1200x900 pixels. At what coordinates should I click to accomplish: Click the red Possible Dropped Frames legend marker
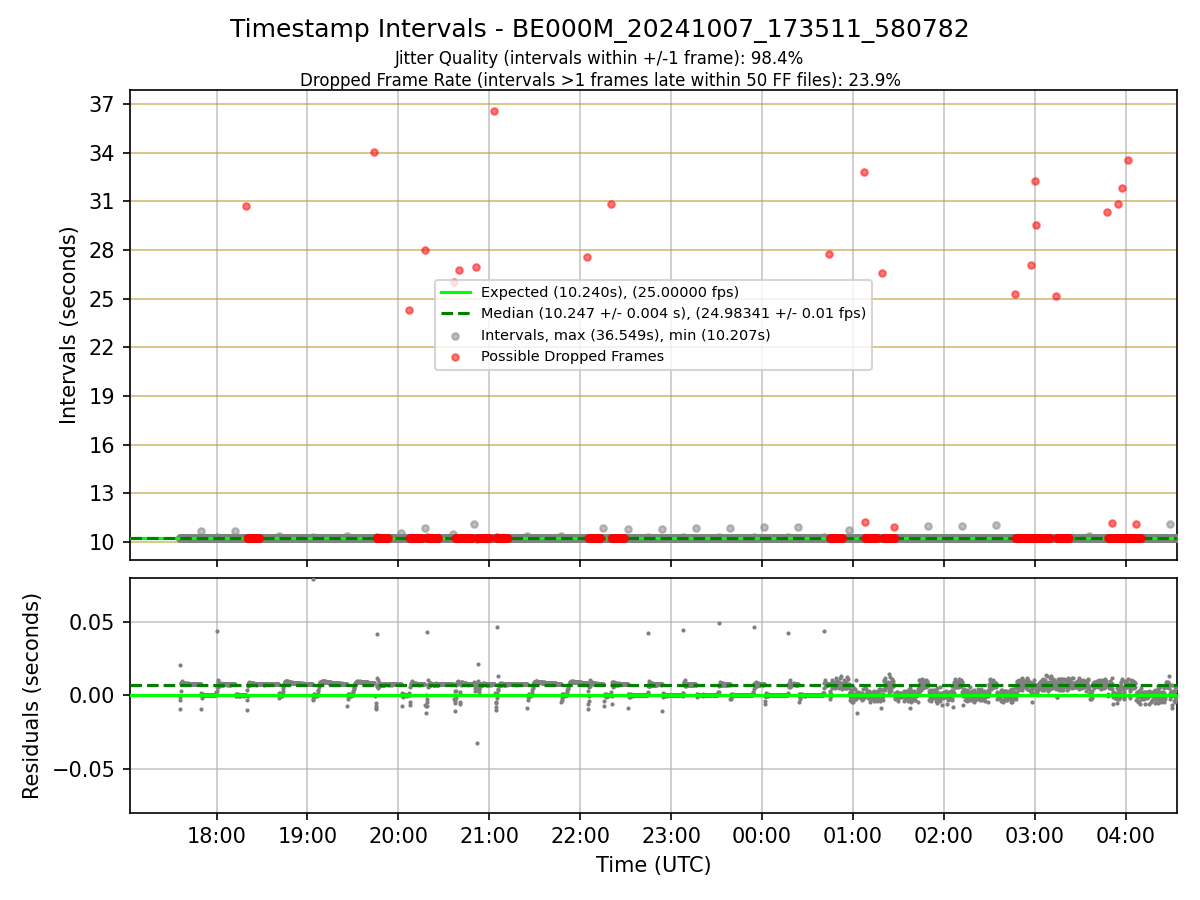tap(456, 356)
